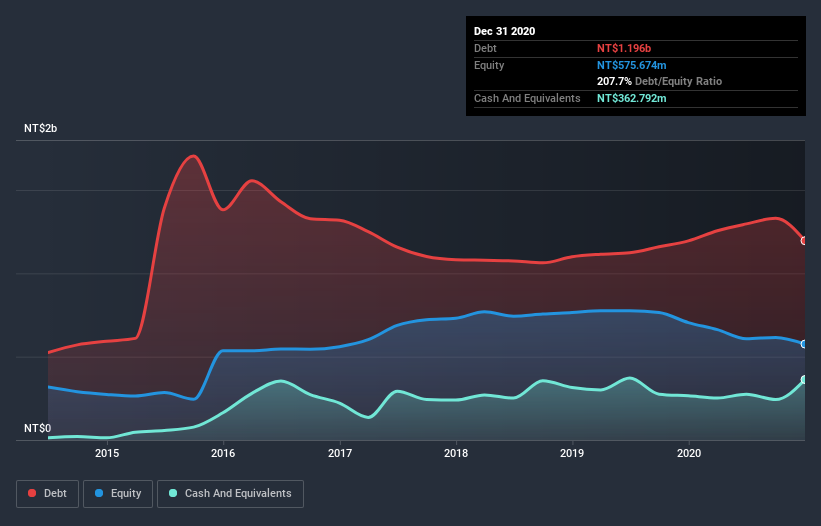Viewport: 821px width, 526px height.
Task: Click the 2019 x-axis label
Action: (572, 453)
